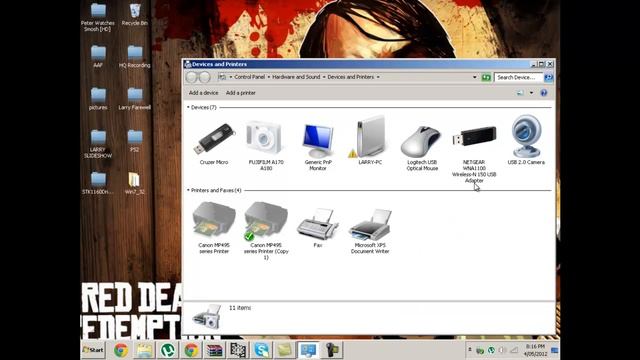640x360 pixels.
Task: Select the Microsoft XPS Document Writer
Action: pyautogui.click(x=370, y=231)
